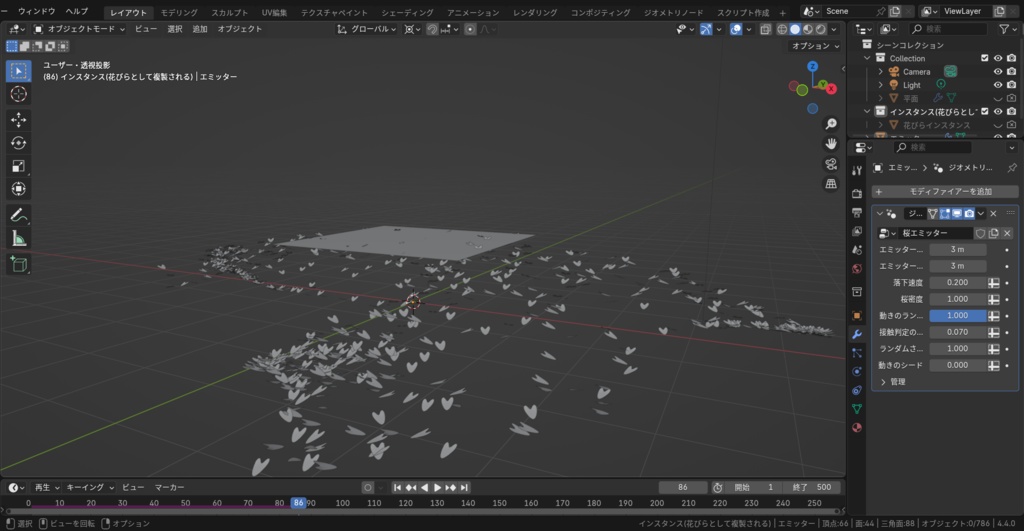Viewport: 1024px width, 531px height.
Task: Select the Scale tool
Action: 18,166
